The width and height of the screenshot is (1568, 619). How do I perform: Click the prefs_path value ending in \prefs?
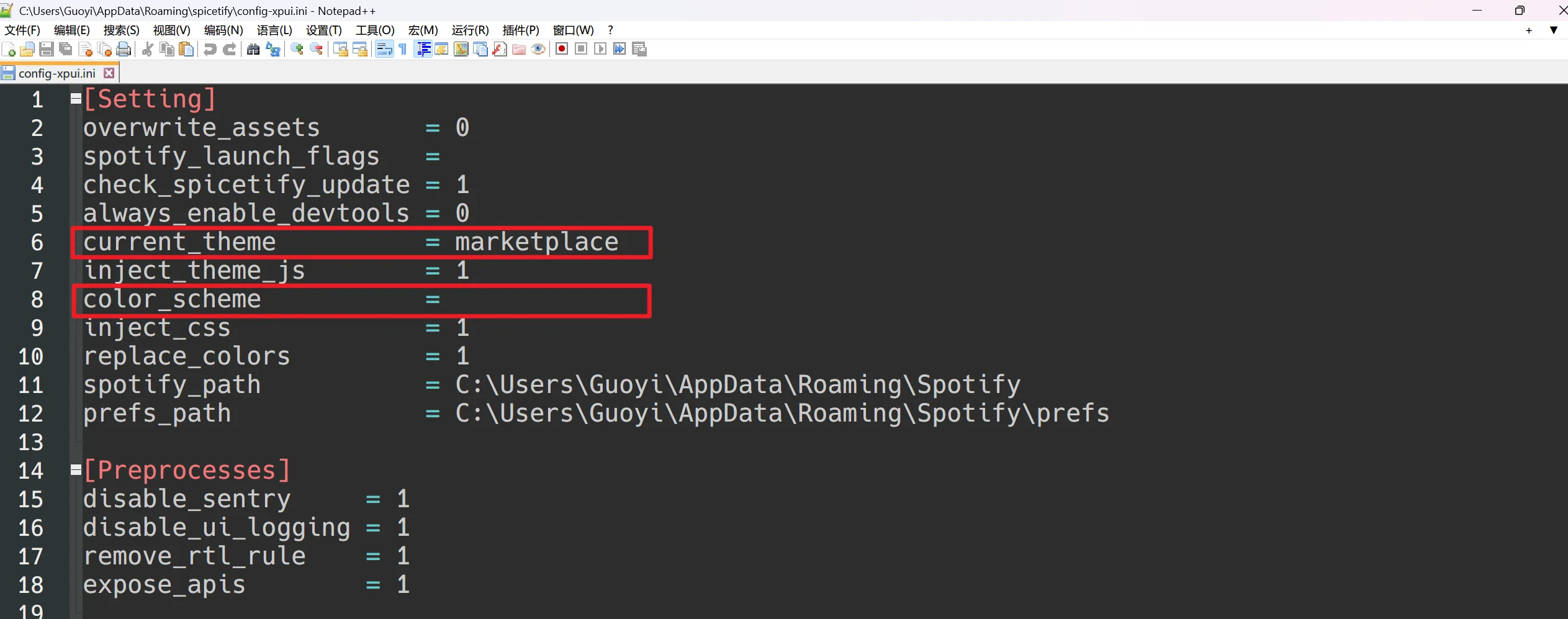coord(782,413)
